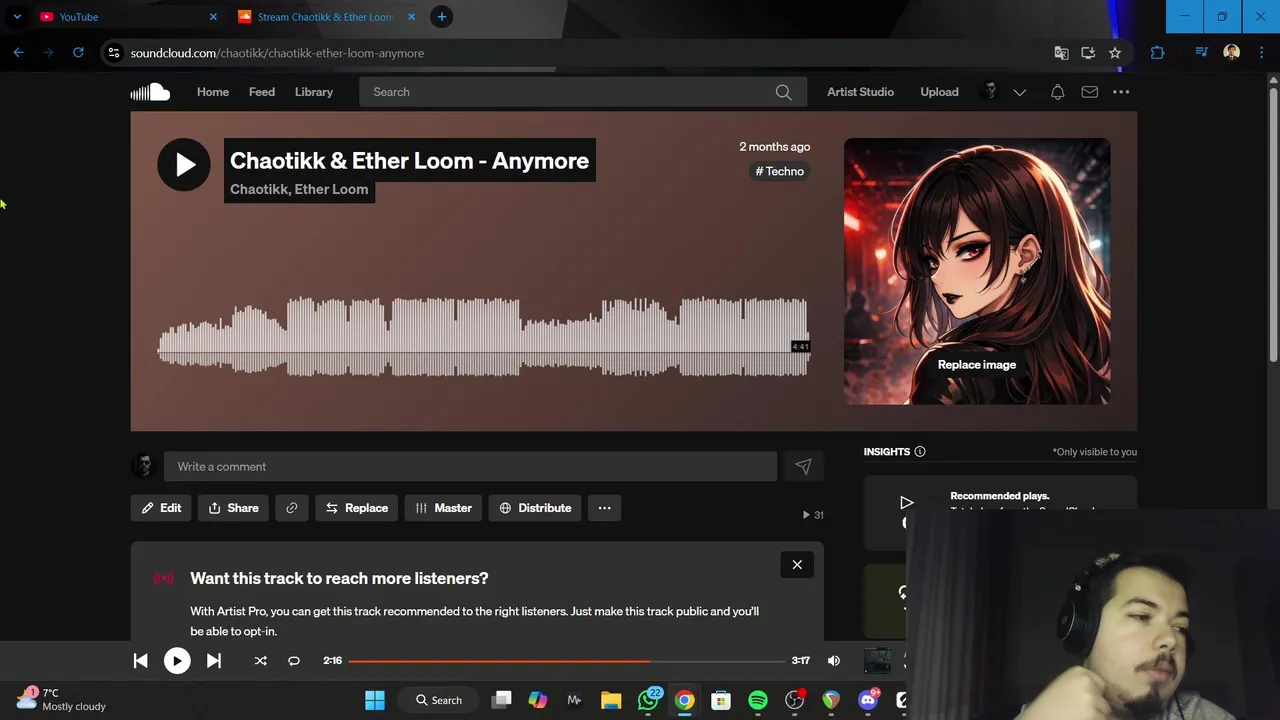
Task: Open Spotify from the taskbar
Action: tap(758, 700)
